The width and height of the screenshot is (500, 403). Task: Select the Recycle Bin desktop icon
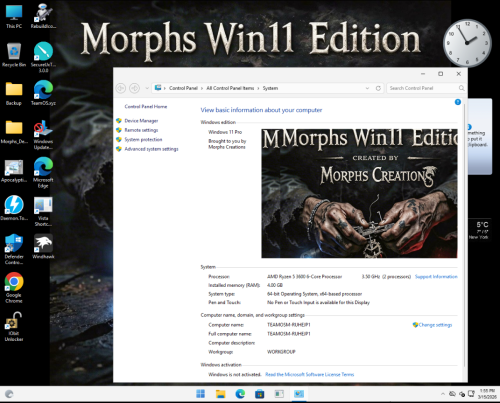[x=14, y=55]
